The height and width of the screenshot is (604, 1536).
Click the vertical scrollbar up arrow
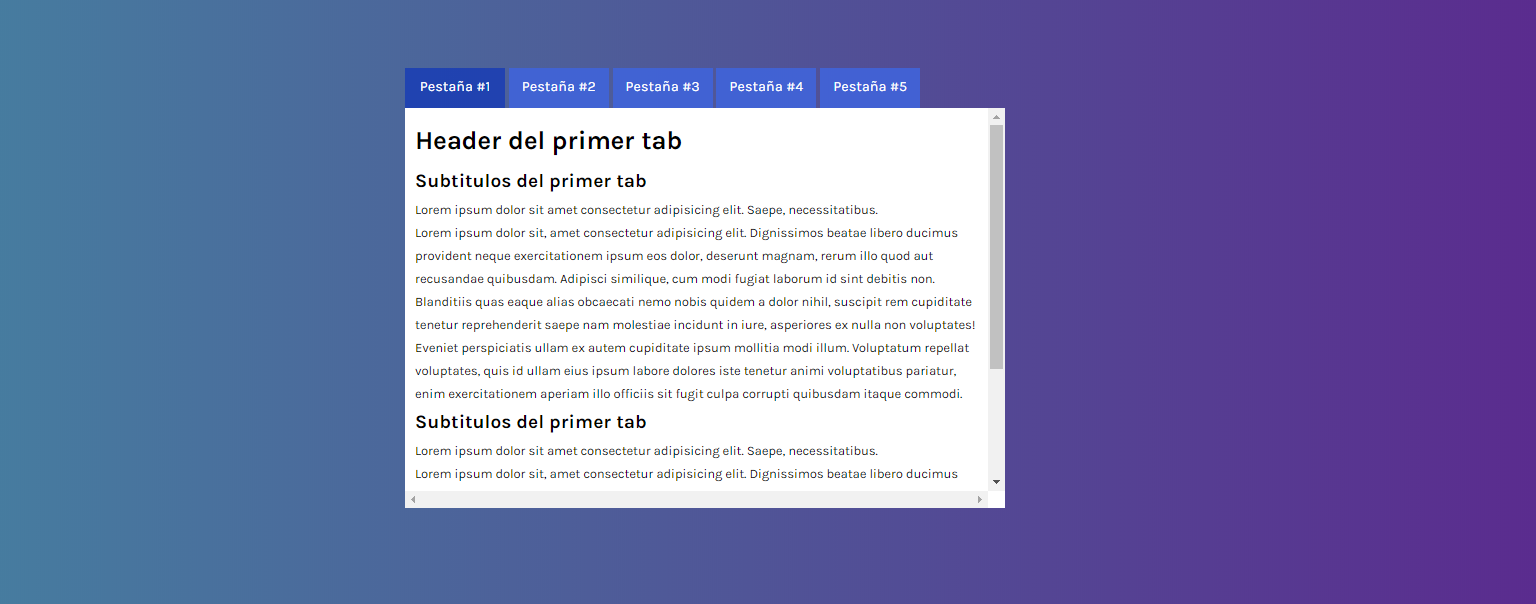click(996, 117)
